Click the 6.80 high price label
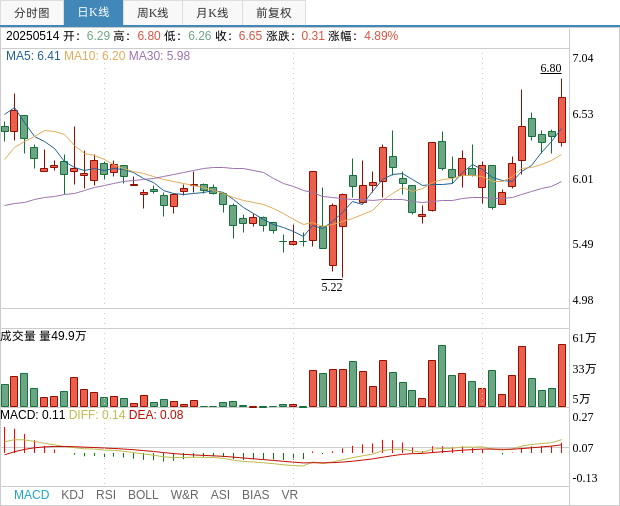 click(551, 68)
